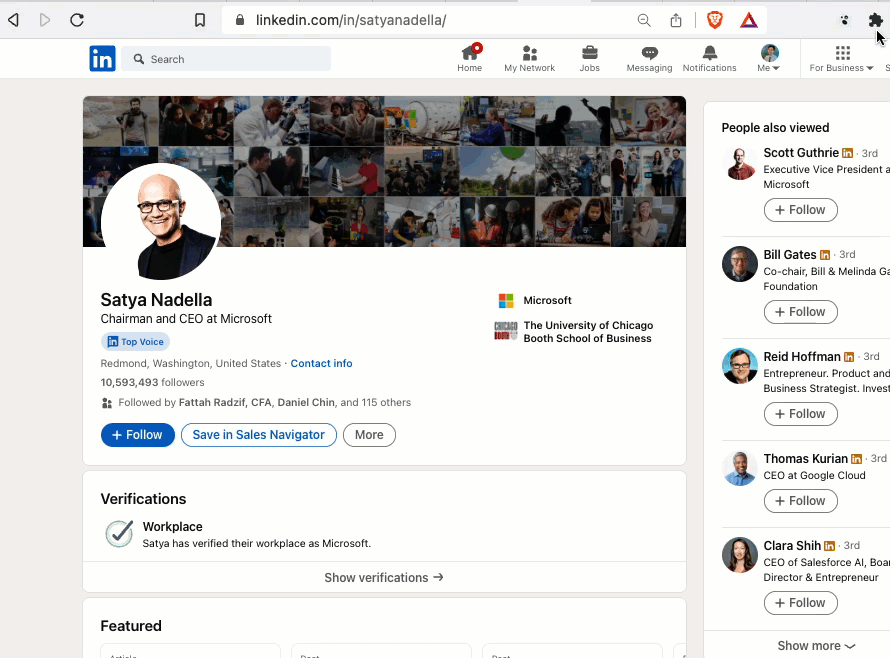Open the browser extensions puzzle icon

[875, 20]
